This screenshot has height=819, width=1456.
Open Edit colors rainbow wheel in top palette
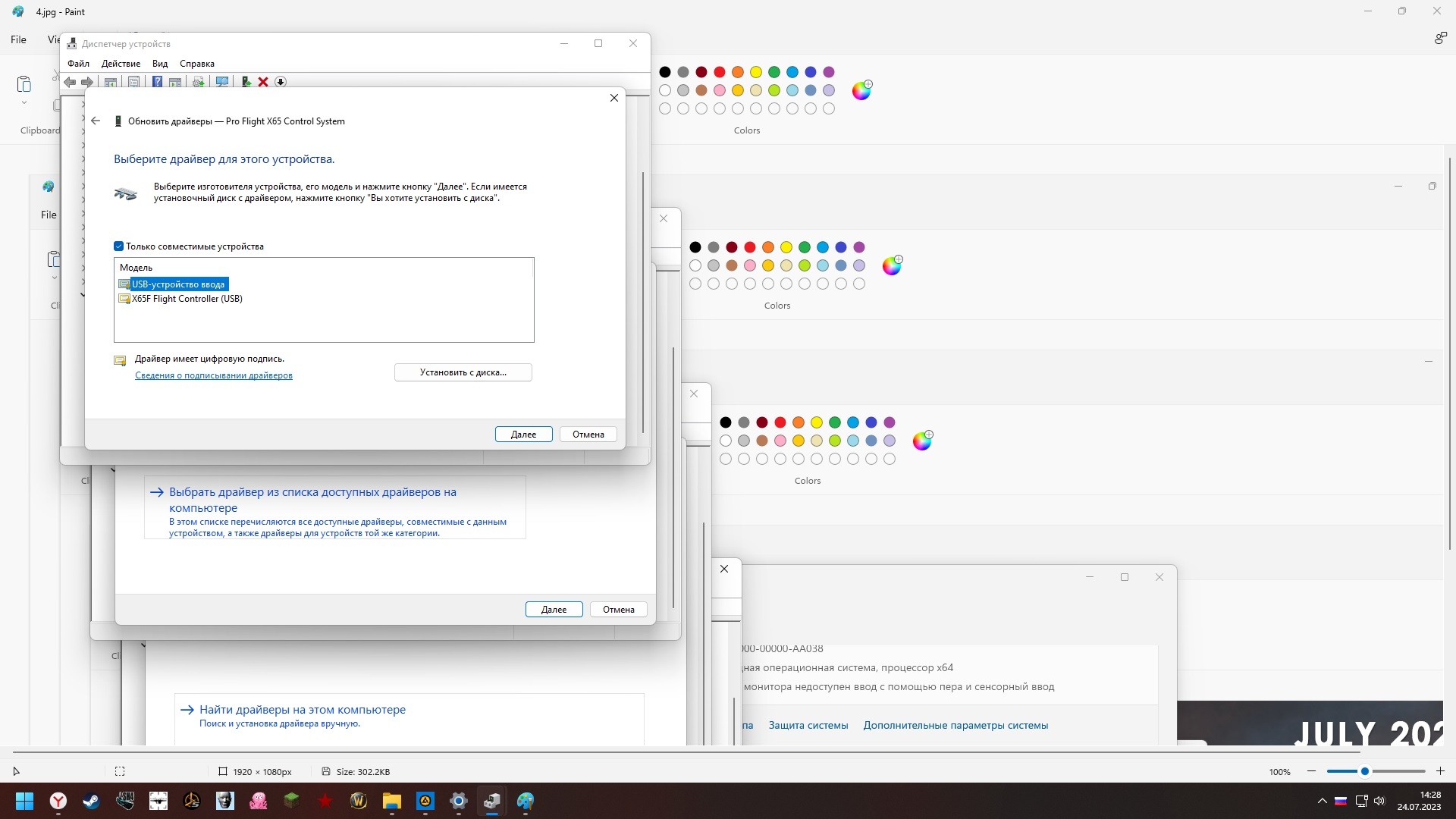point(861,90)
